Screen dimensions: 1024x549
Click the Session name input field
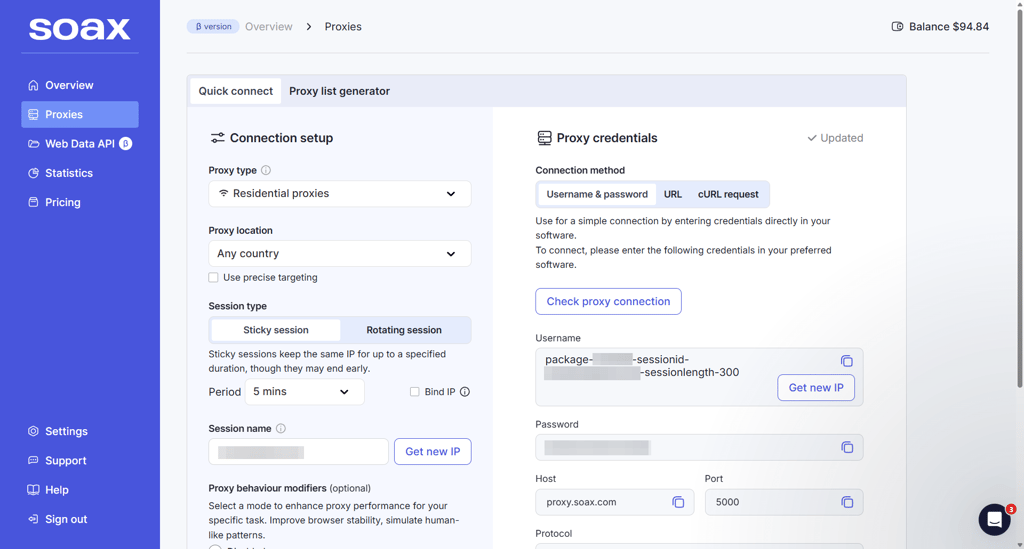click(298, 452)
